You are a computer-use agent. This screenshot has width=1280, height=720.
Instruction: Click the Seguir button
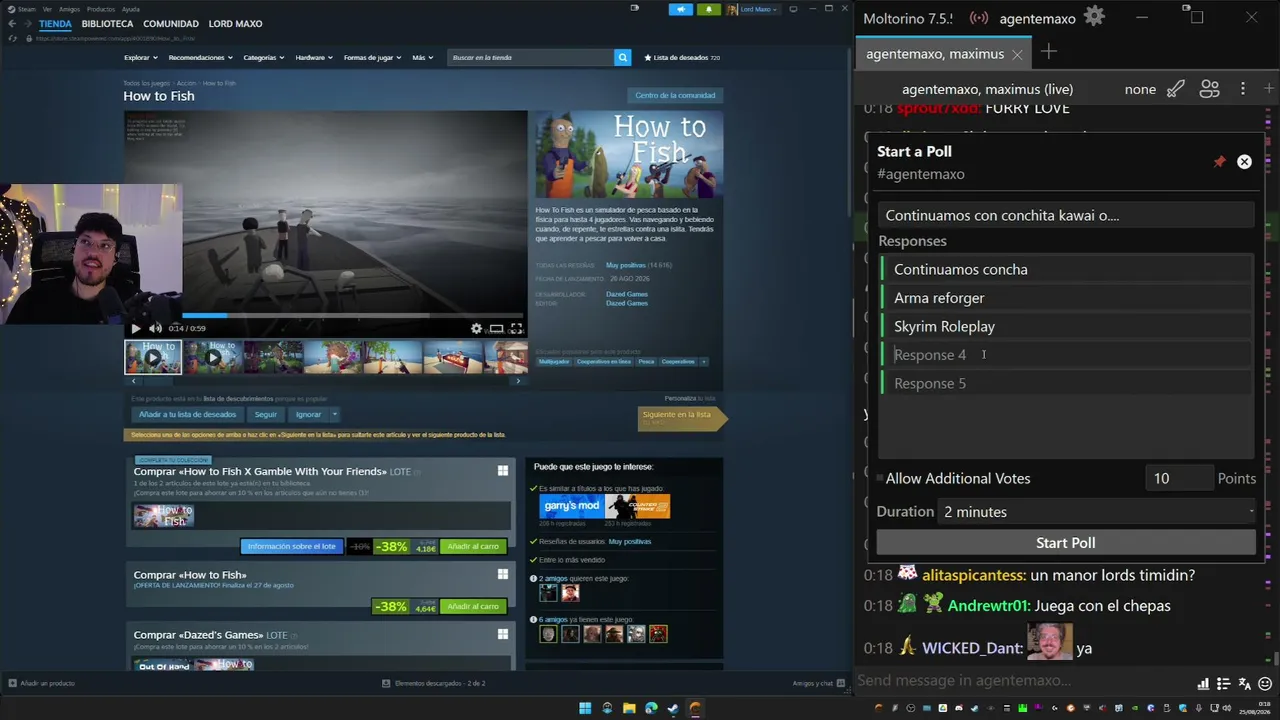click(x=265, y=414)
